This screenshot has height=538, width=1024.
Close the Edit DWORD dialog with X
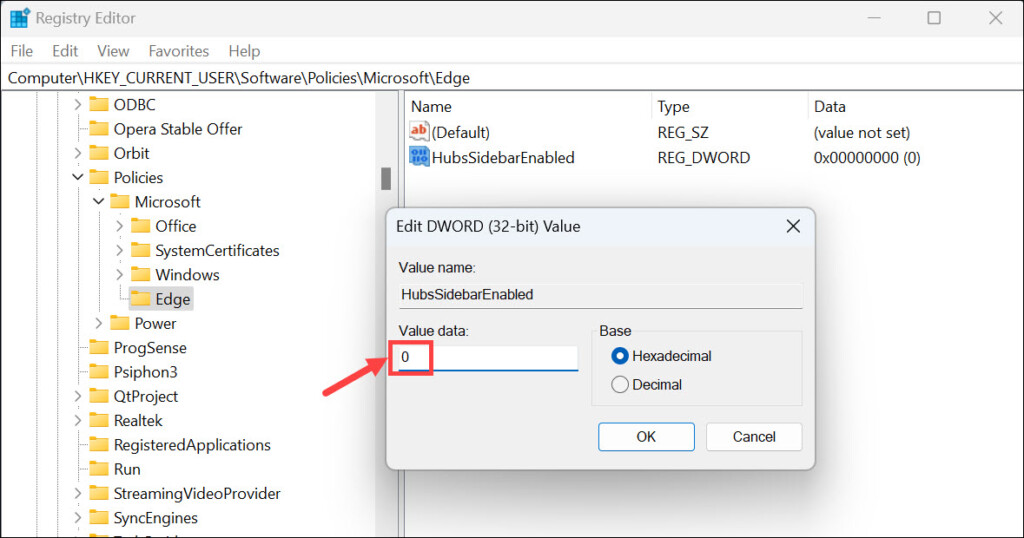point(793,227)
